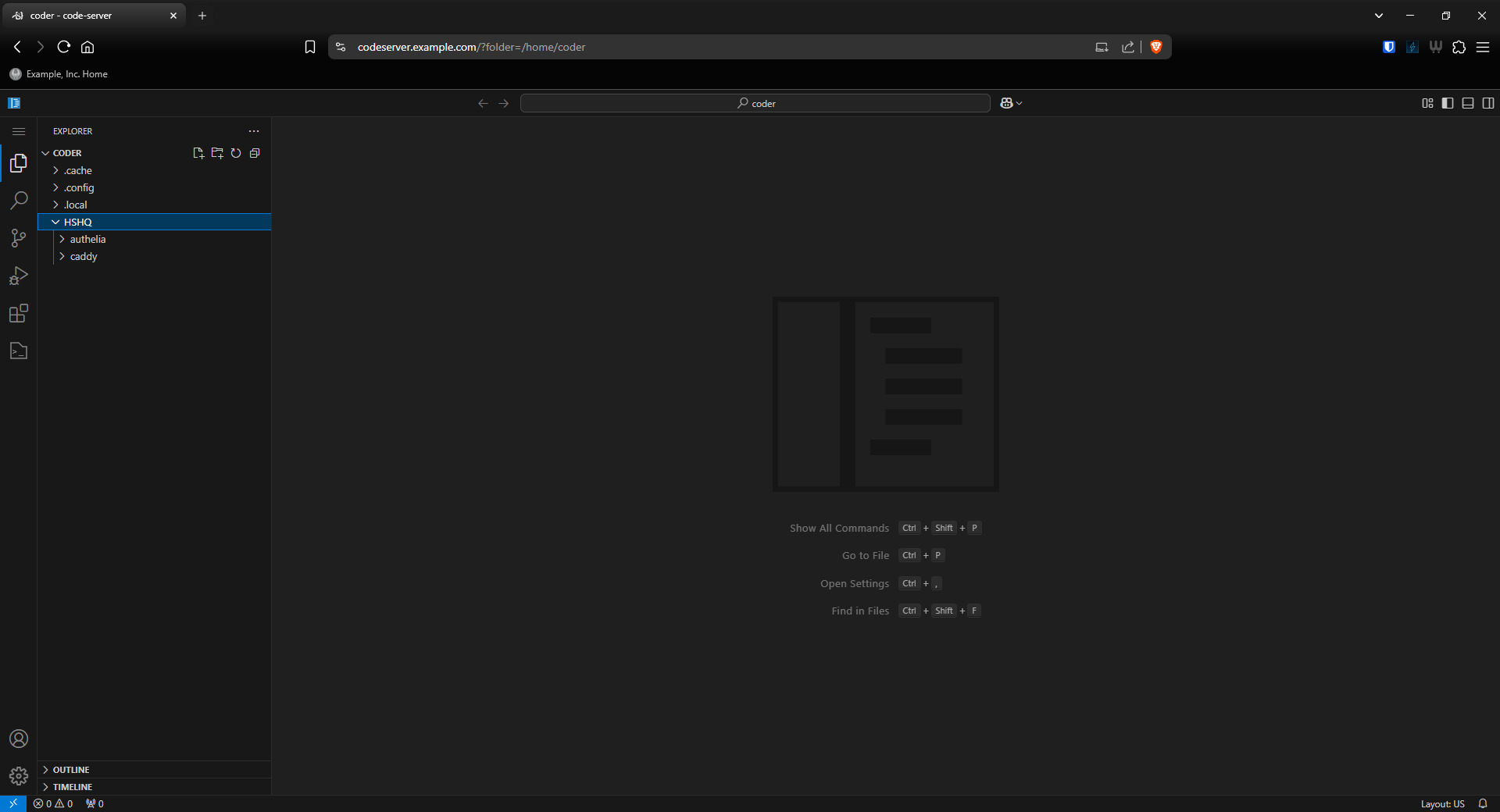The width and height of the screenshot is (1500, 812).
Task: Toggle the primary sidebar visibility
Action: pyautogui.click(x=1448, y=103)
